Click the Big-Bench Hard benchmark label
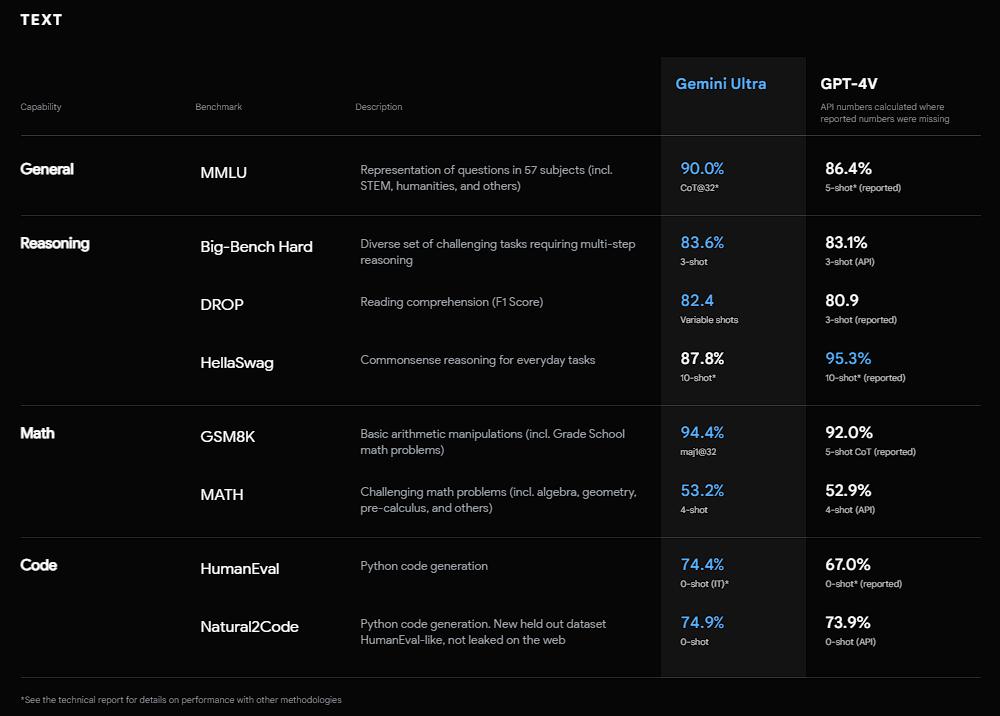Image resolution: width=1000 pixels, height=716 pixels. click(256, 247)
